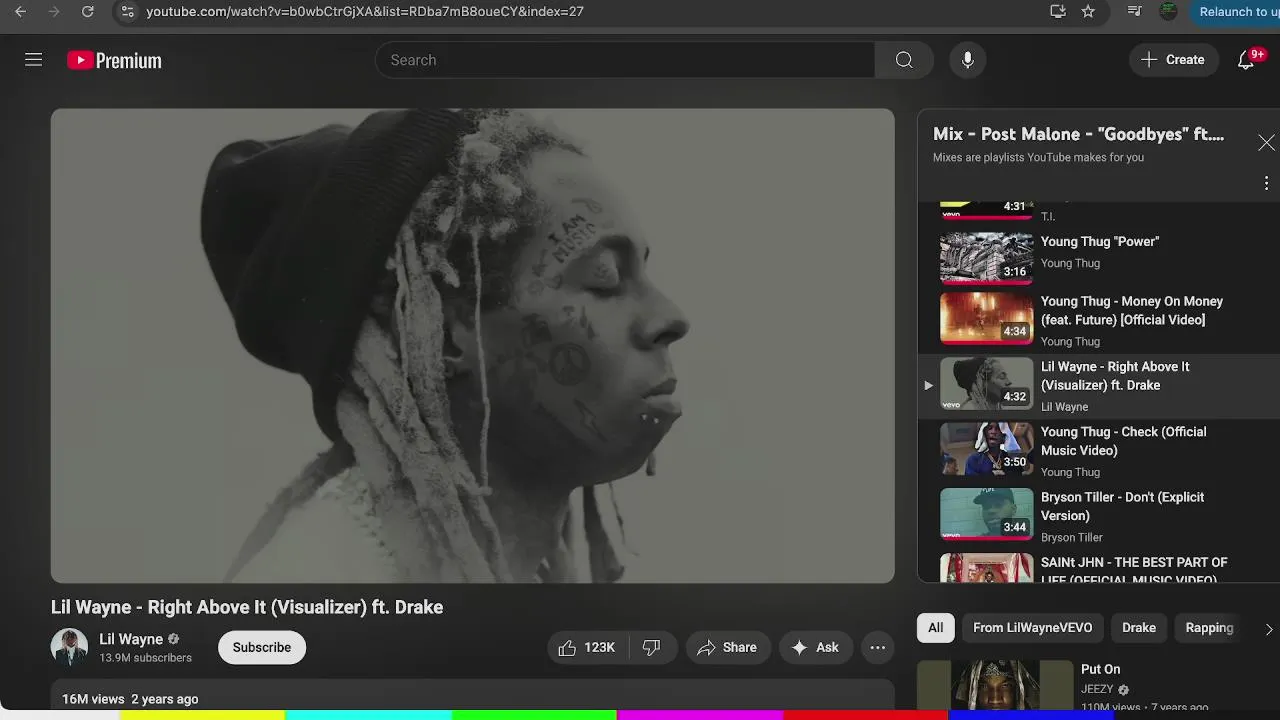This screenshot has width=1280, height=720.
Task: Go back with browser back arrow
Action: (x=20, y=12)
